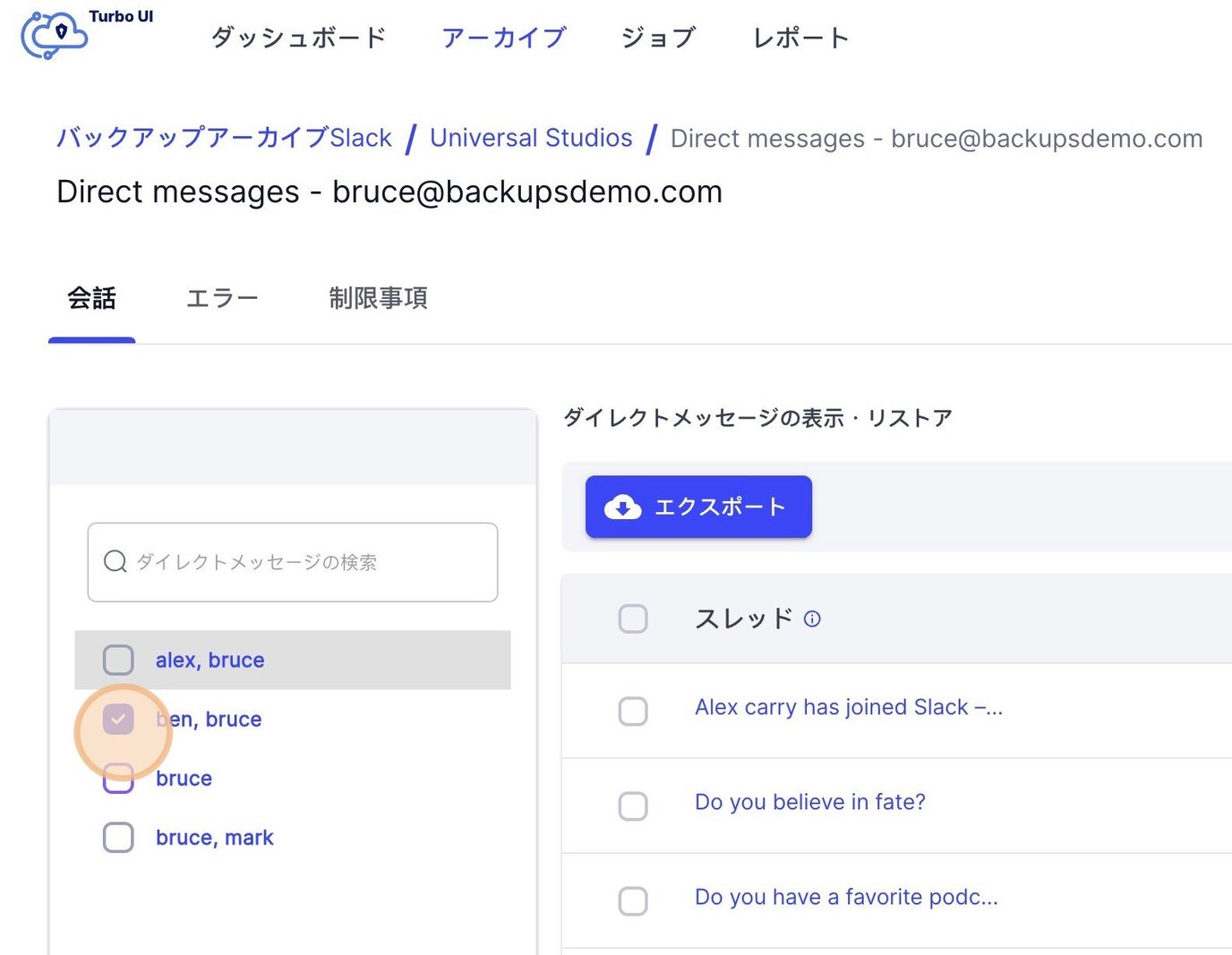Screen dimensions: 1232x955
Task: Check the alex, bruce conversation checkbox
Action: pyautogui.click(x=117, y=660)
